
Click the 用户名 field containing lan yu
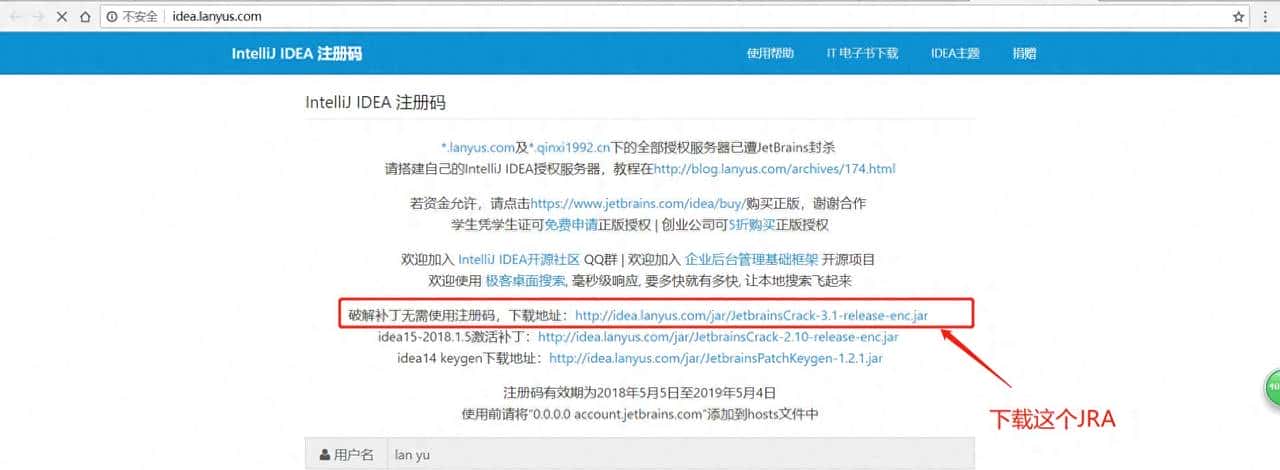pos(680,454)
